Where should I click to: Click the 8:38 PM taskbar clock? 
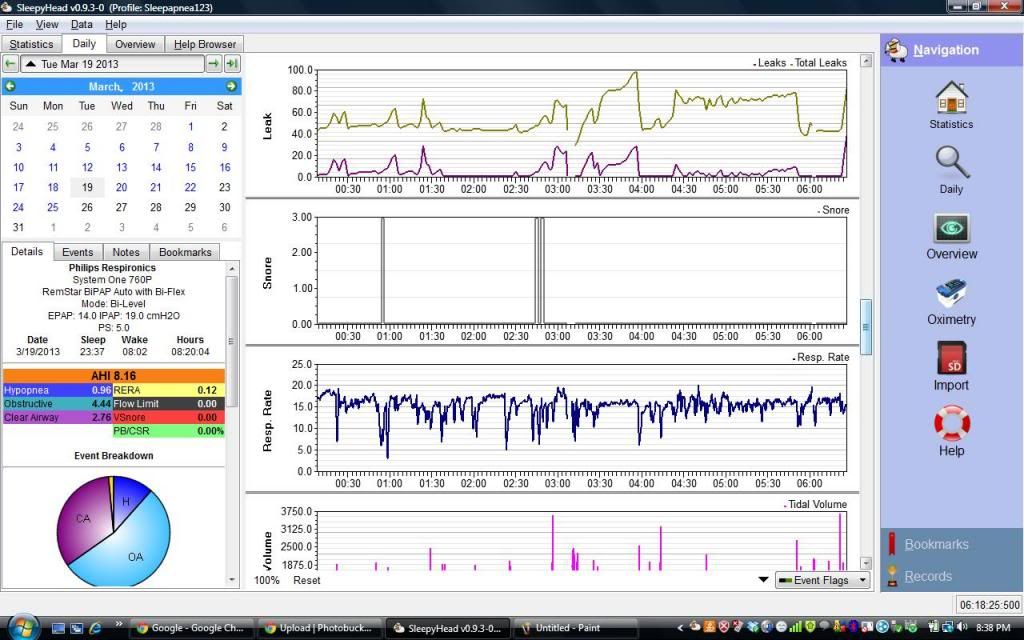[993, 628]
